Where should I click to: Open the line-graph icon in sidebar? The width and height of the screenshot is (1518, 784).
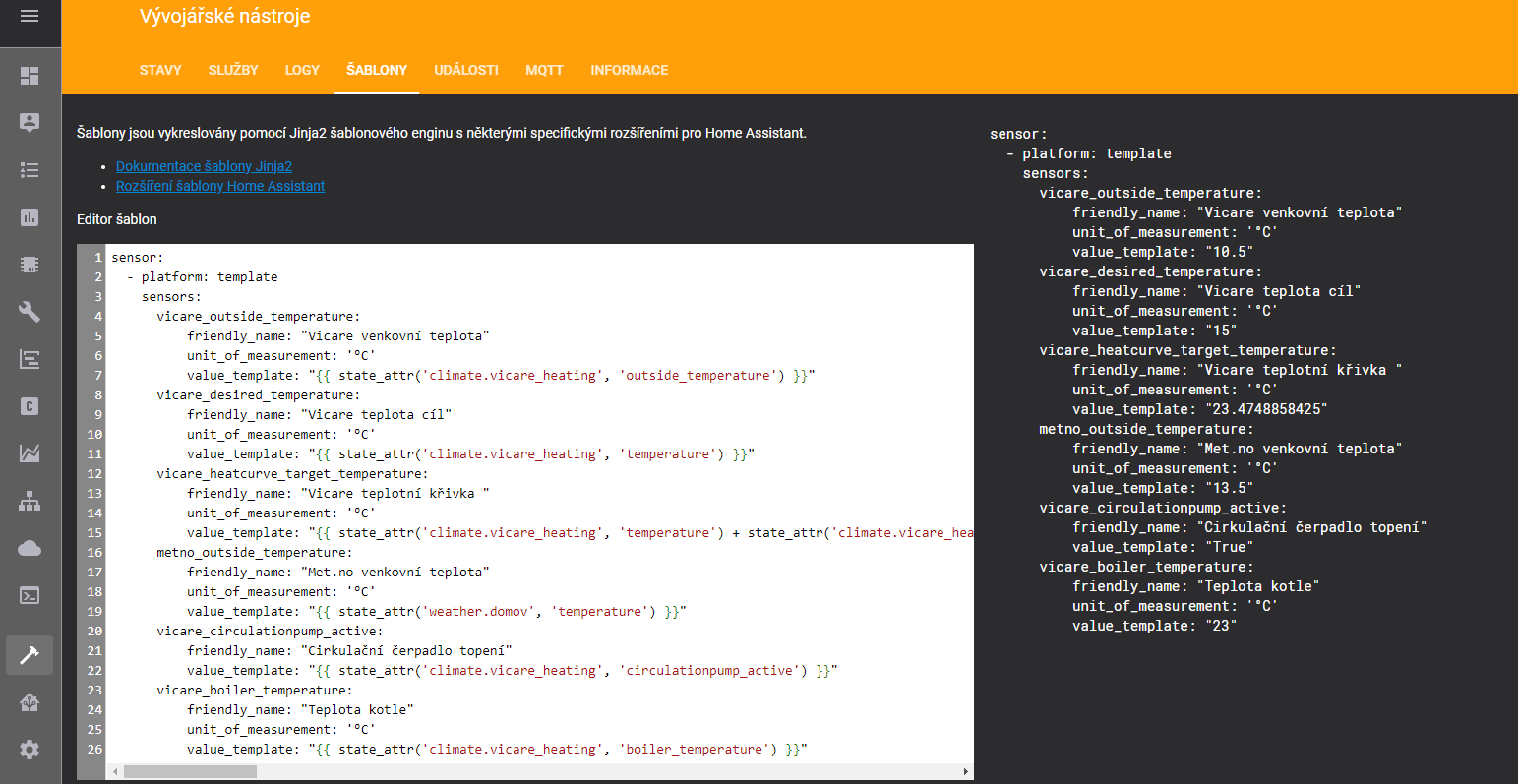tap(30, 453)
